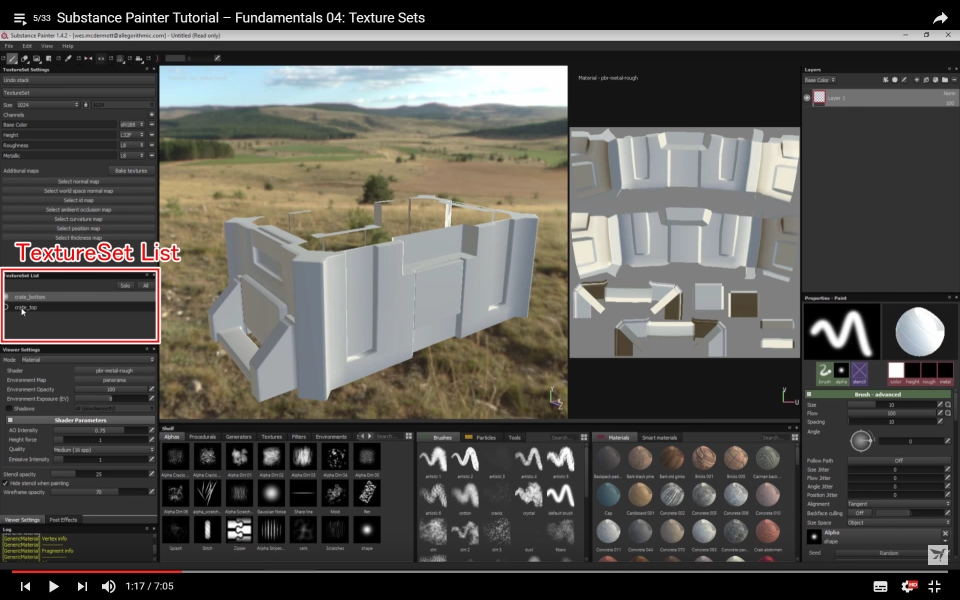Open the camera render icon in toolbar

coord(139,58)
